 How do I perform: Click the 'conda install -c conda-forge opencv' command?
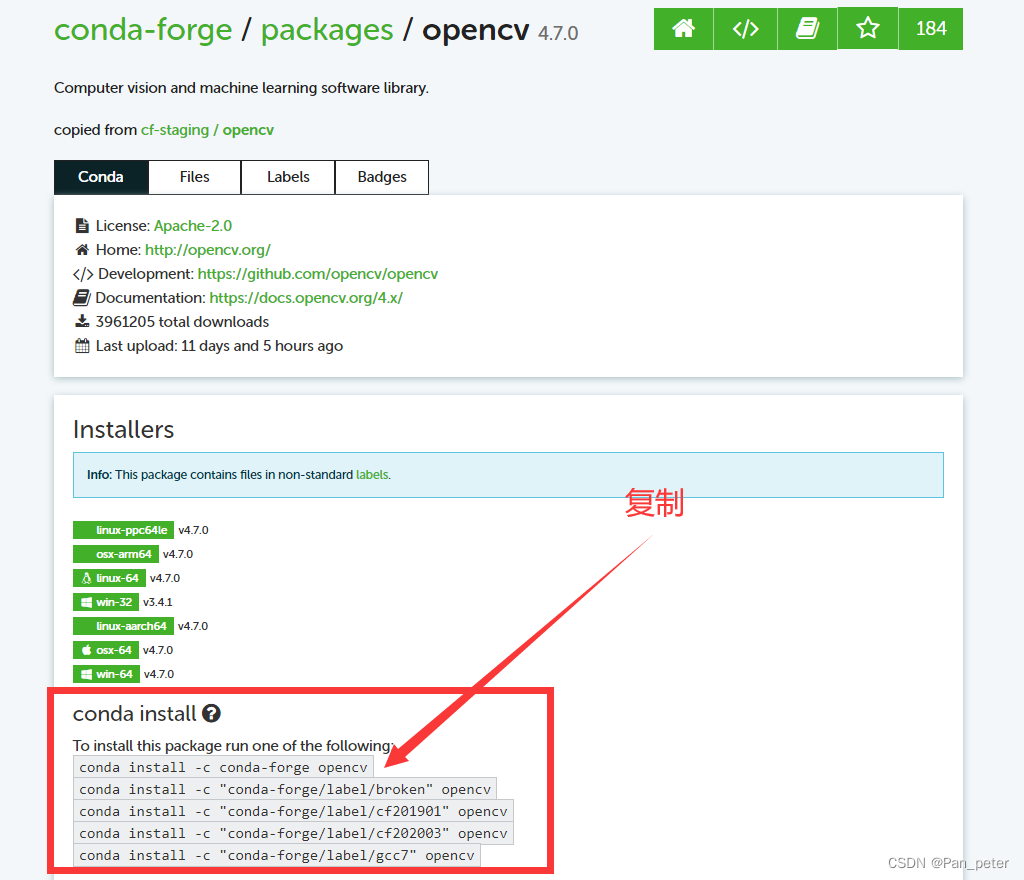pyautogui.click(x=223, y=767)
